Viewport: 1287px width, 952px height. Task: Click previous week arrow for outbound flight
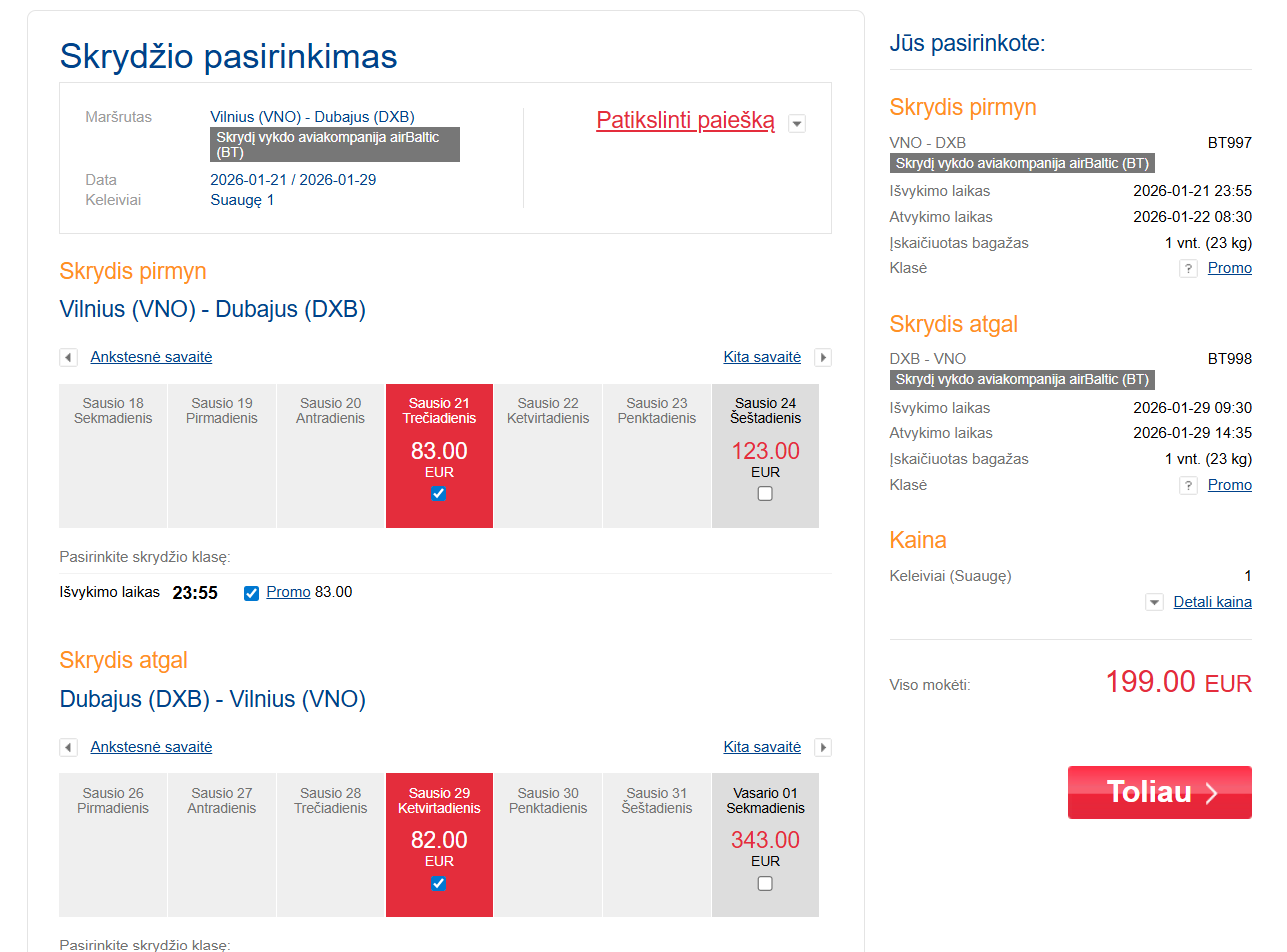pyautogui.click(x=68, y=358)
